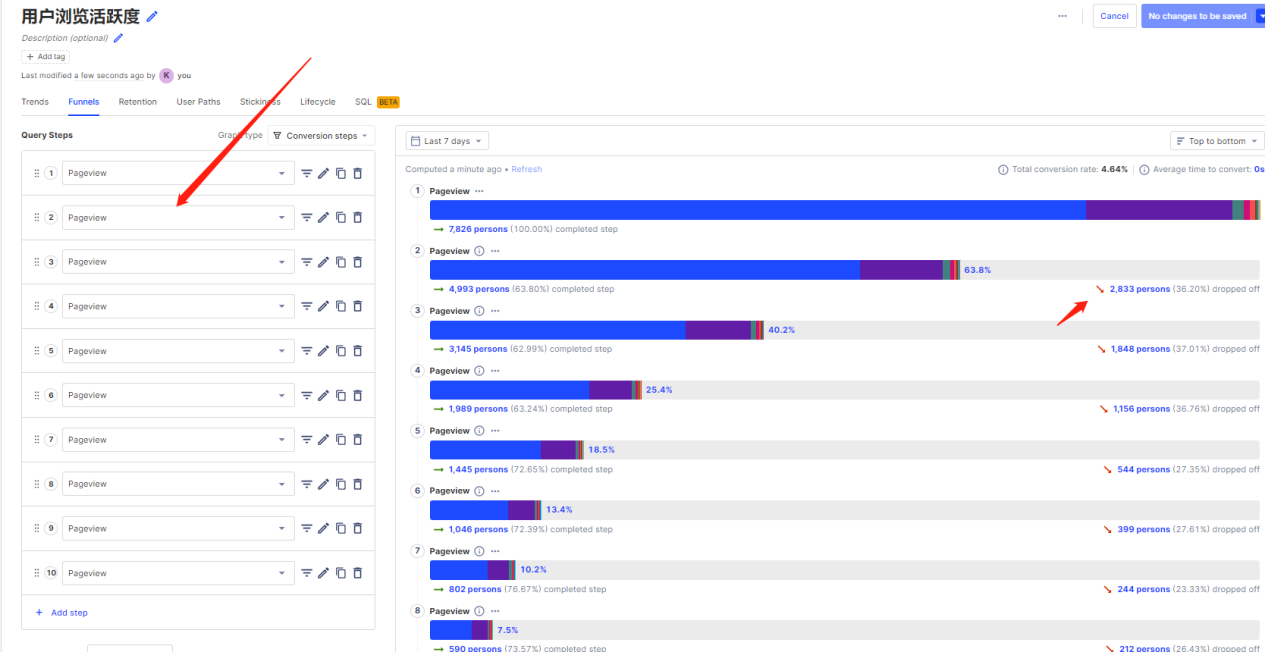Open the more options menu near Cancel
Image resolution: width=1265 pixels, height=652 pixels.
click(x=1062, y=16)
